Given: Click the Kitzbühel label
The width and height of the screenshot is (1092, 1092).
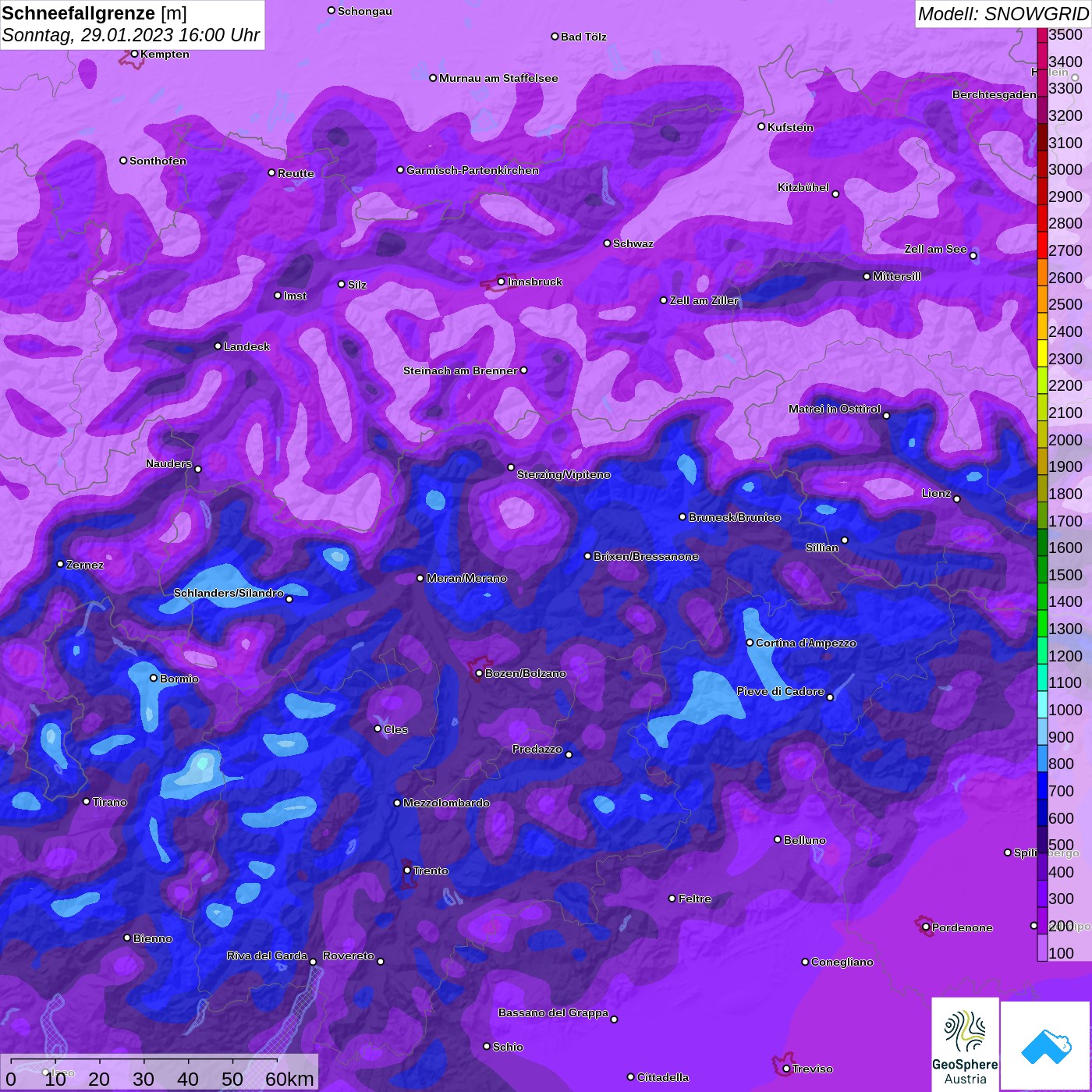Looking at the screenshot, I should coord(803,187).
